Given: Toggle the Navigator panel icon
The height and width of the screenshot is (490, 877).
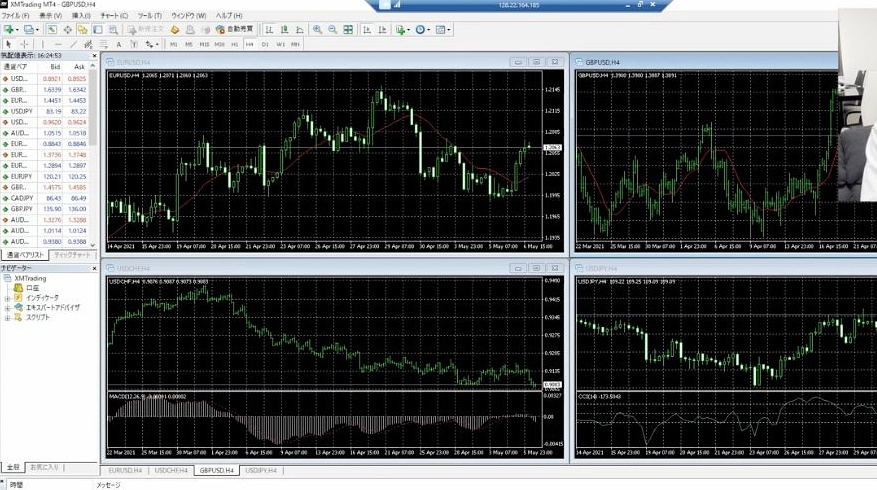Looking at the screenshot, I should pos(82,29).
